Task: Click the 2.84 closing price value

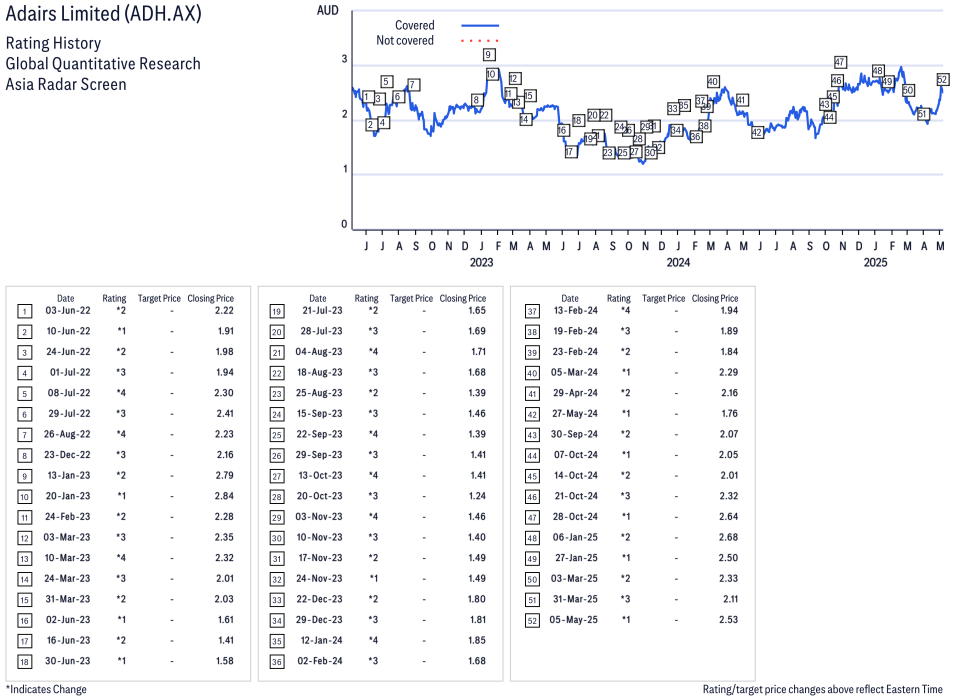Action: 224,496
